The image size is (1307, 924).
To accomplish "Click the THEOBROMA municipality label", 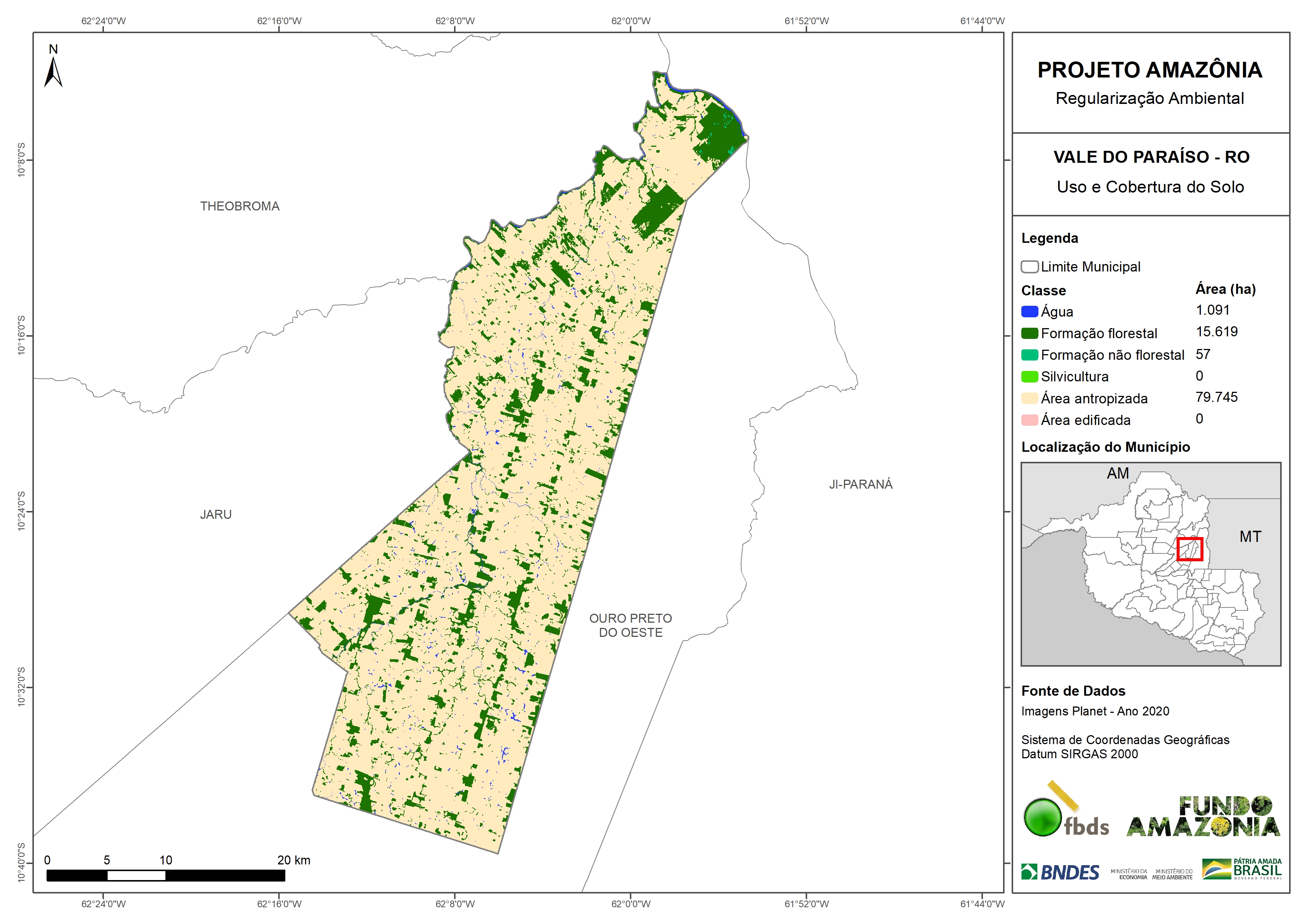I will pyautogui.click(x=239, y=206).
